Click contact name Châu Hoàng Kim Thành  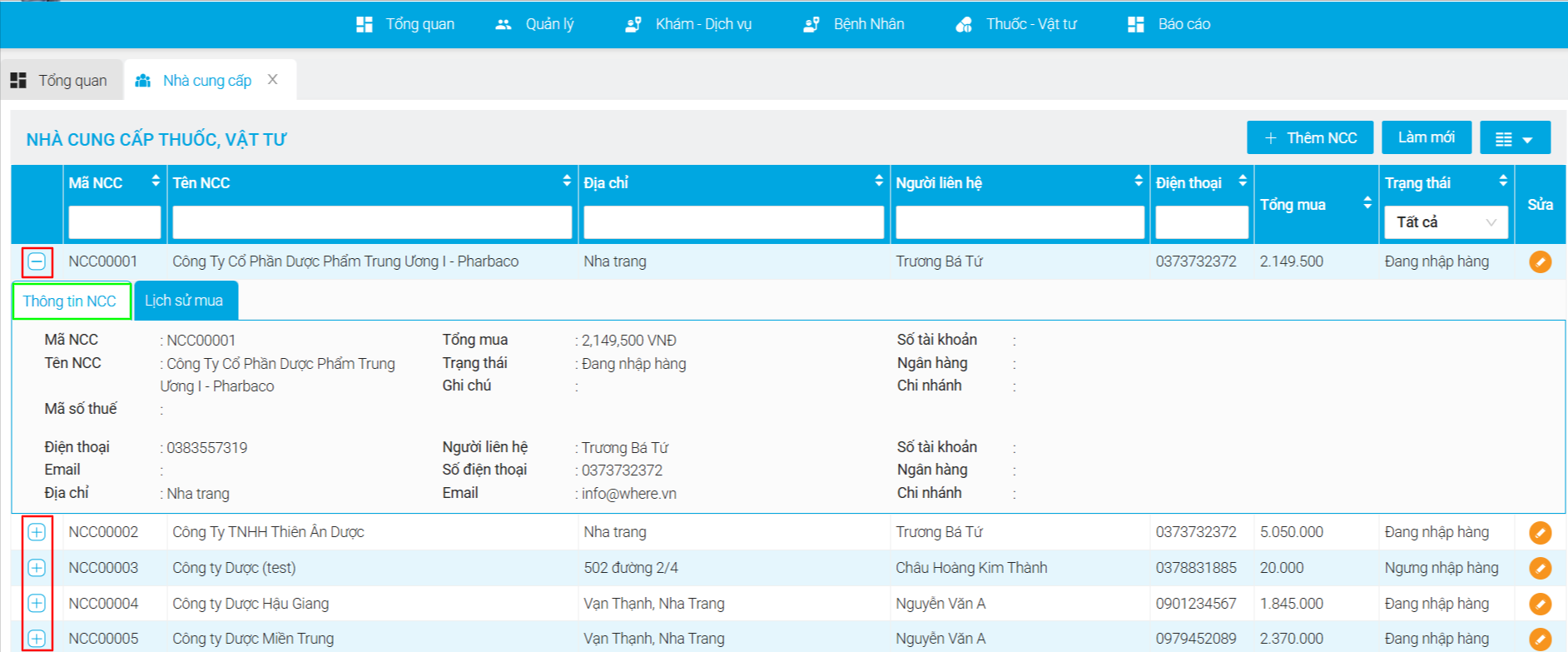coord(971,568)
